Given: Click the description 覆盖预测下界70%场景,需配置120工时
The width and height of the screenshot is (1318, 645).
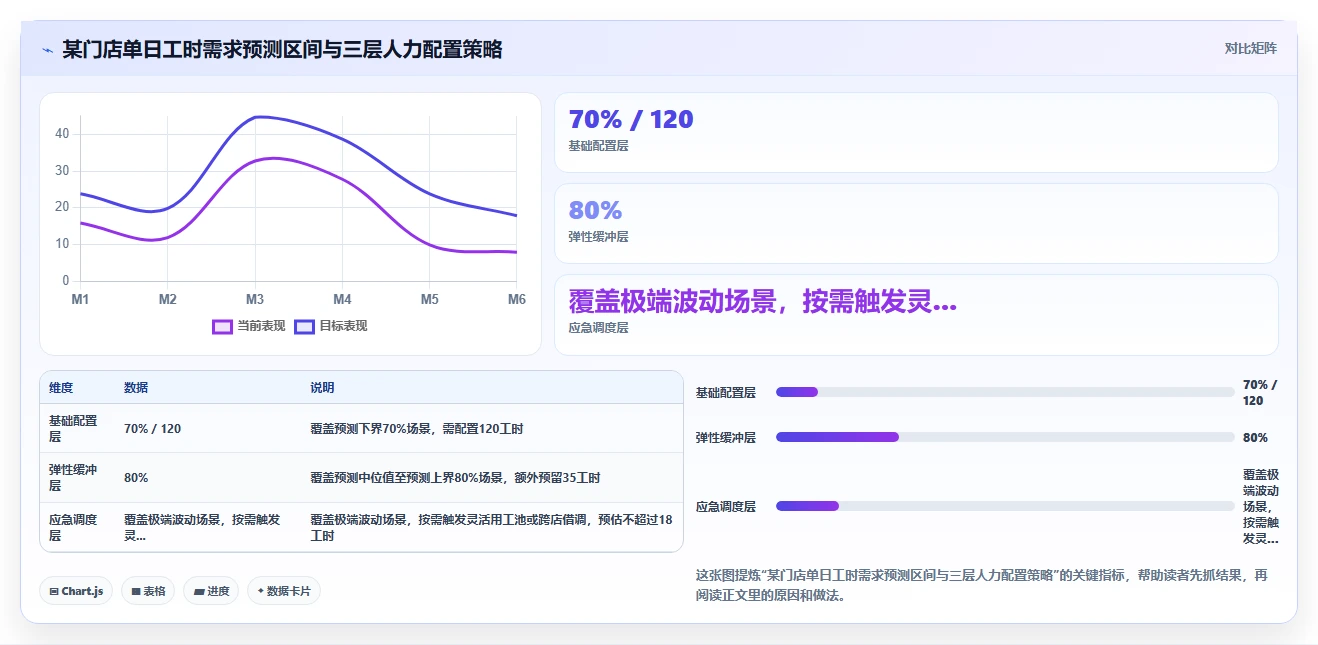Looking at the screenshot, I should (417, 428).
